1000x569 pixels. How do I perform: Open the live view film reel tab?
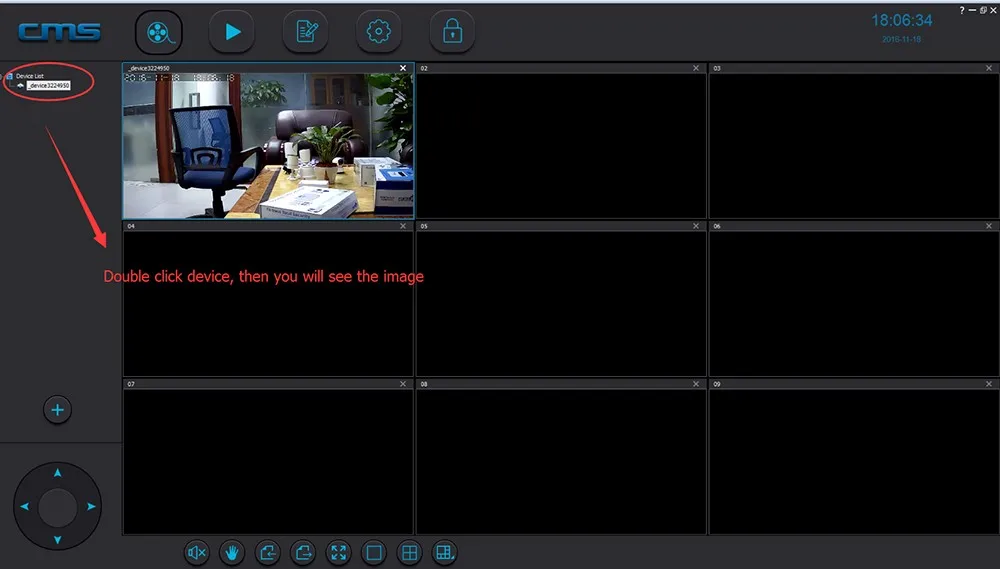[158, 32]
